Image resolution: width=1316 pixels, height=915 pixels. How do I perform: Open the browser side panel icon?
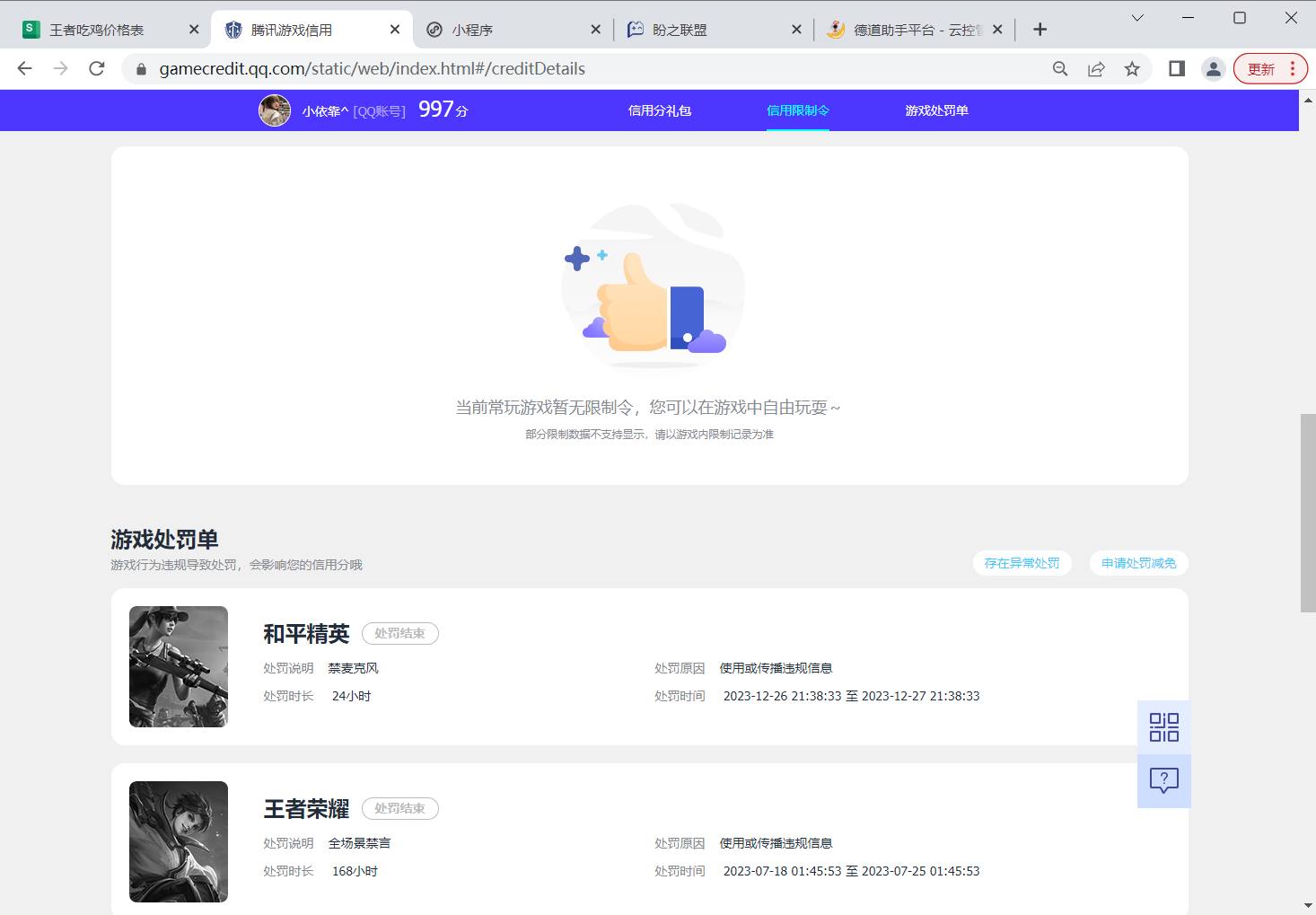pyautogui.click(x=1176, y=68)
